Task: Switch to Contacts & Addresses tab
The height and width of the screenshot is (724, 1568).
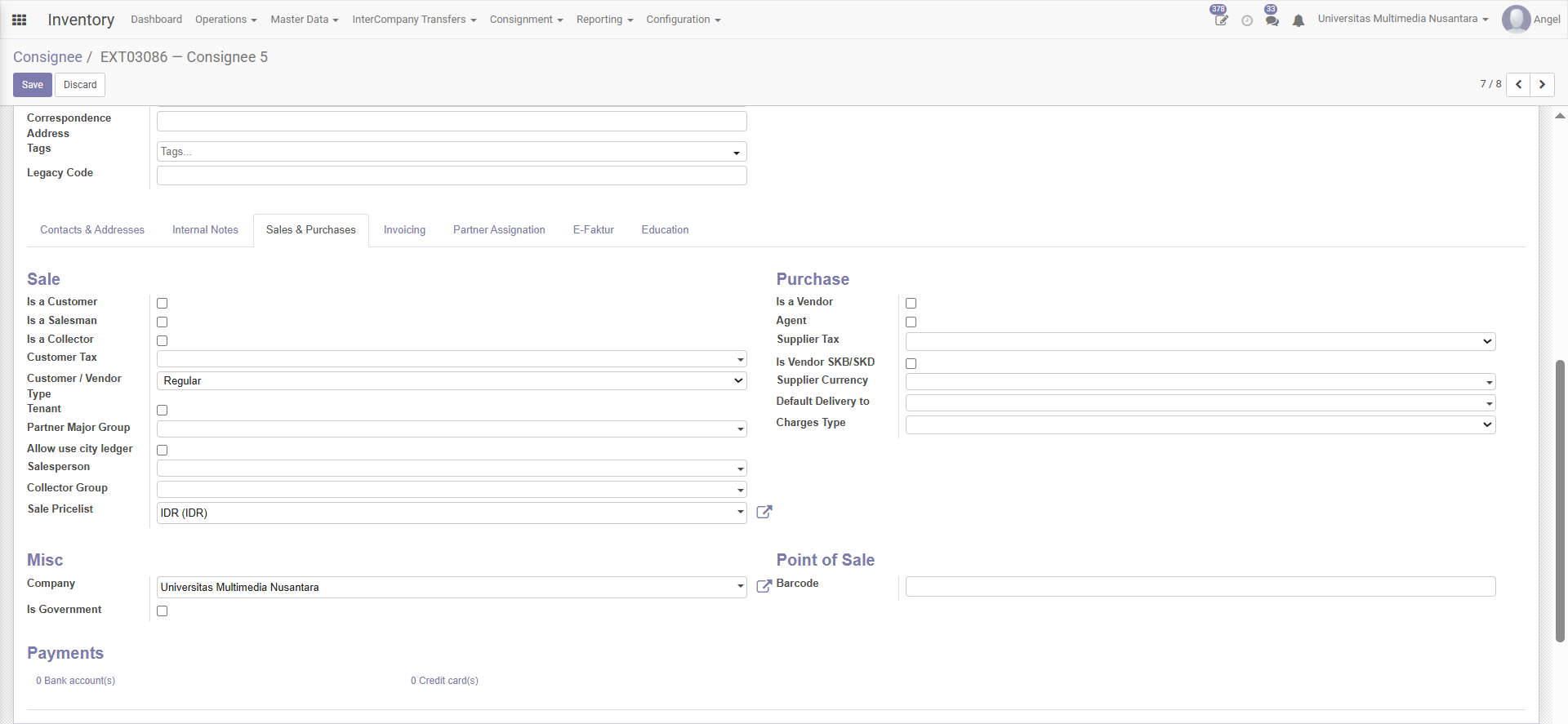Action: coord(92,230)
